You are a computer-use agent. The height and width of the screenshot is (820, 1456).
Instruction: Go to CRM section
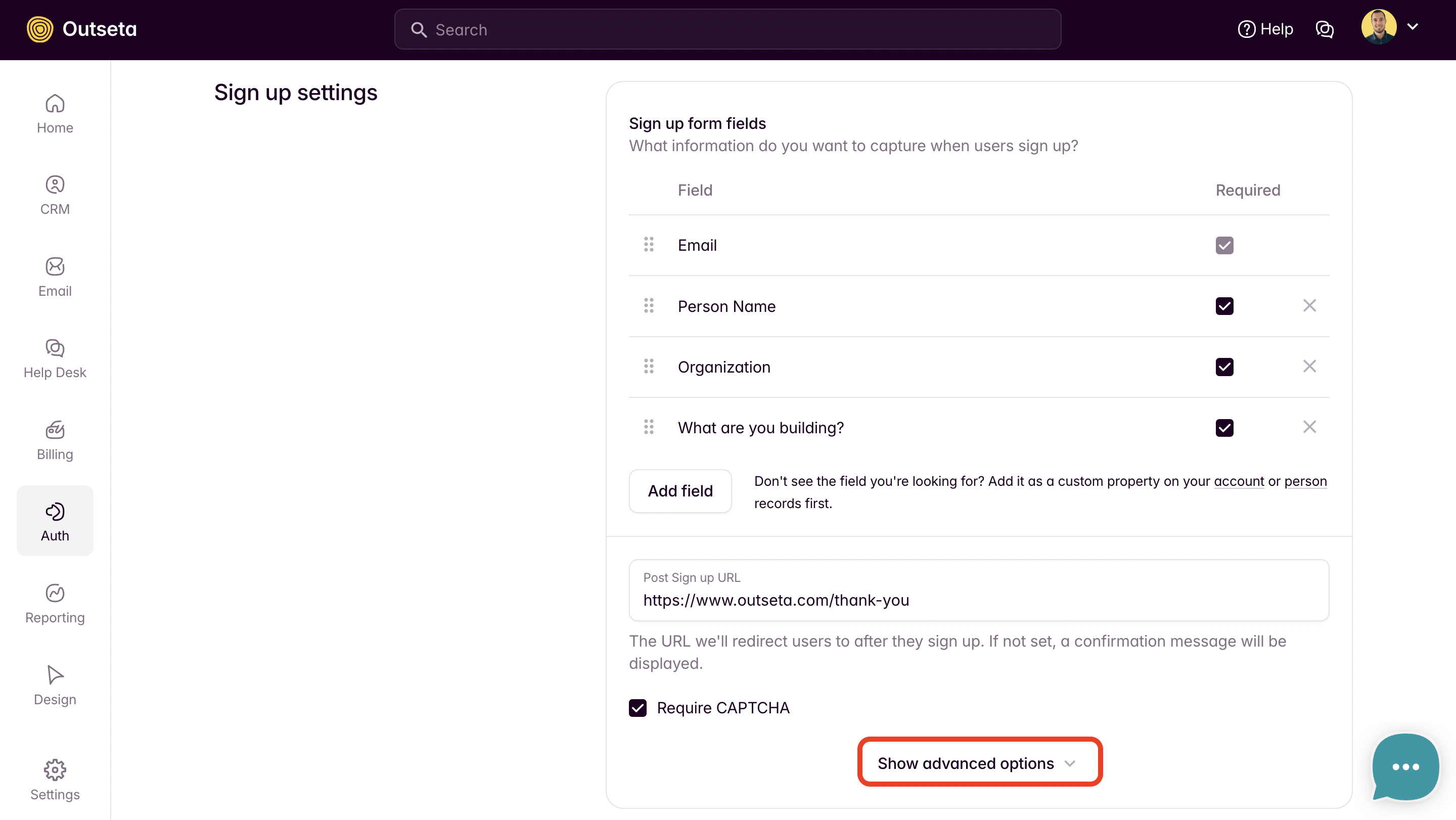tap(55, 195)
